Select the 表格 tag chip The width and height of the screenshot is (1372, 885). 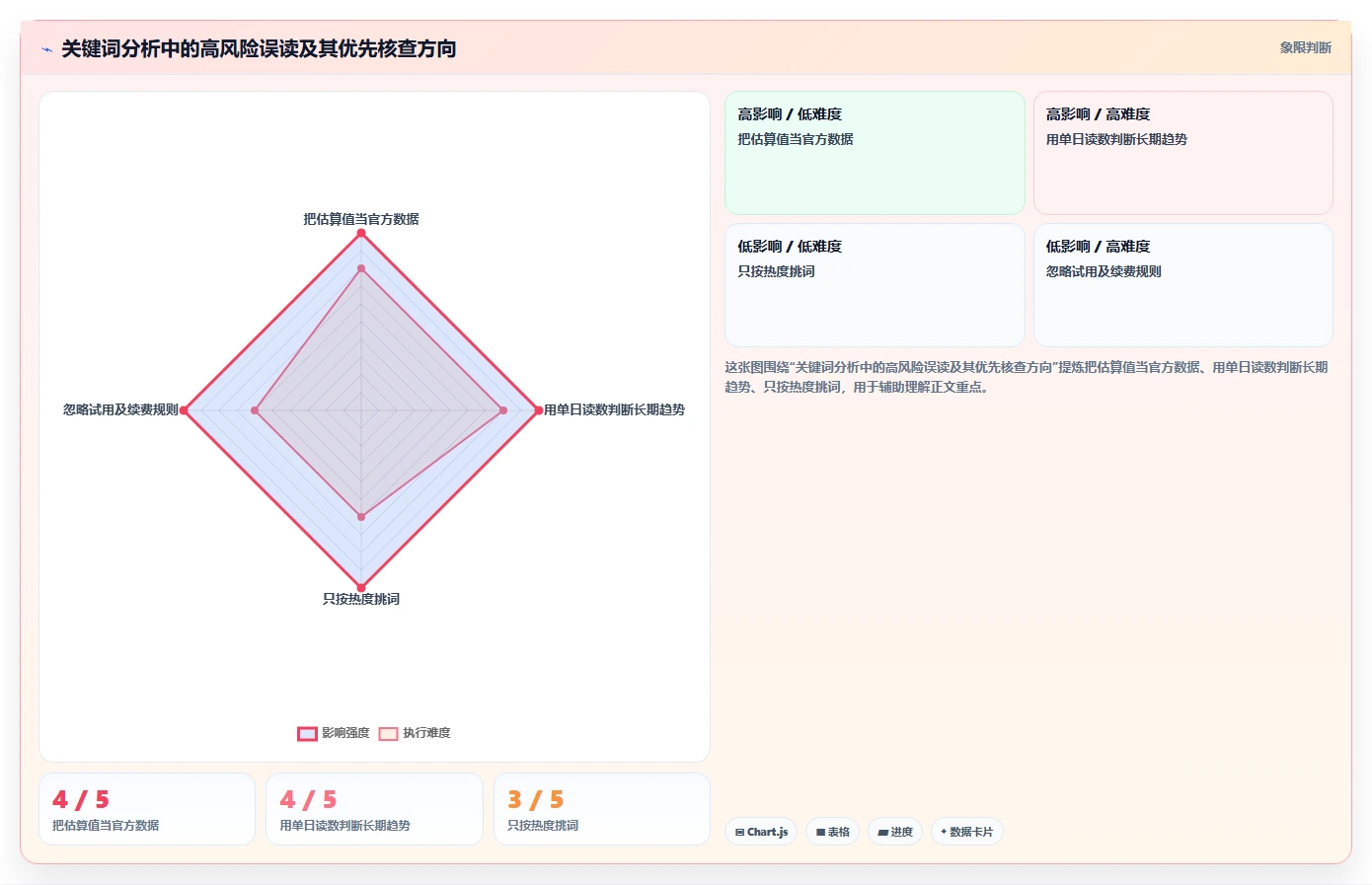point(833,832)
